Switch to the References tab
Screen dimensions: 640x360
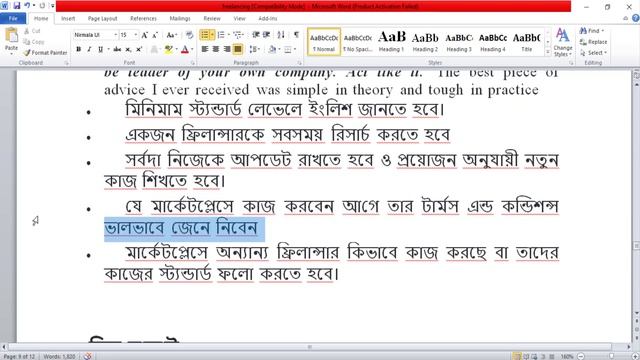click(x=143, y=18)
